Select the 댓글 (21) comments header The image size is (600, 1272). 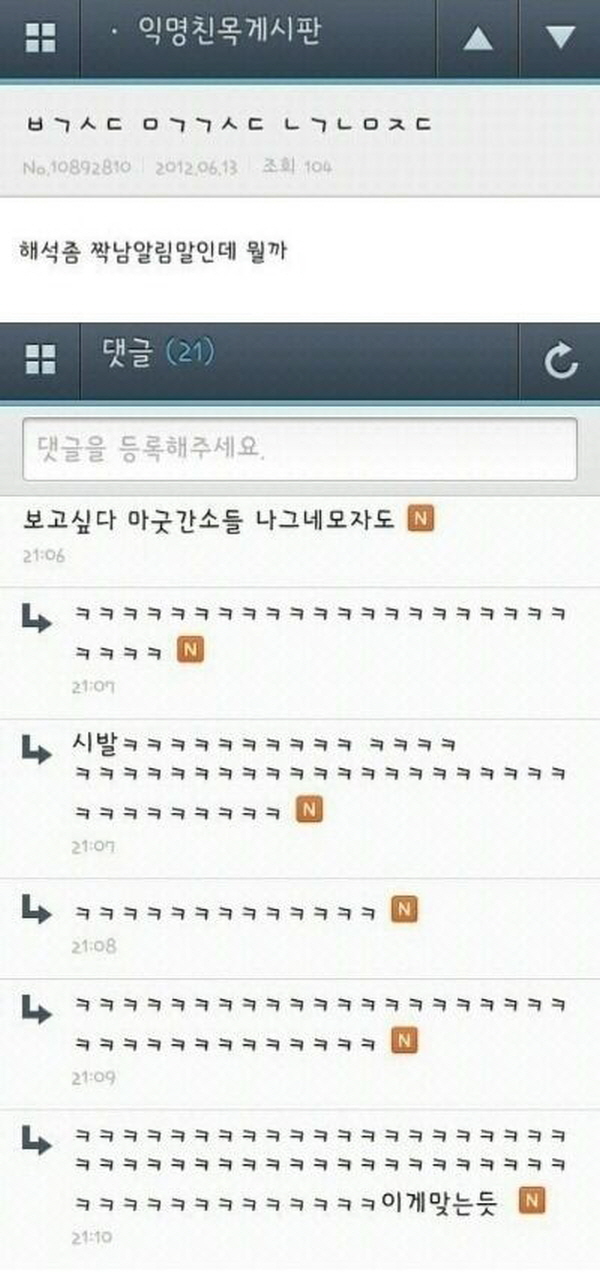(158, 354)
